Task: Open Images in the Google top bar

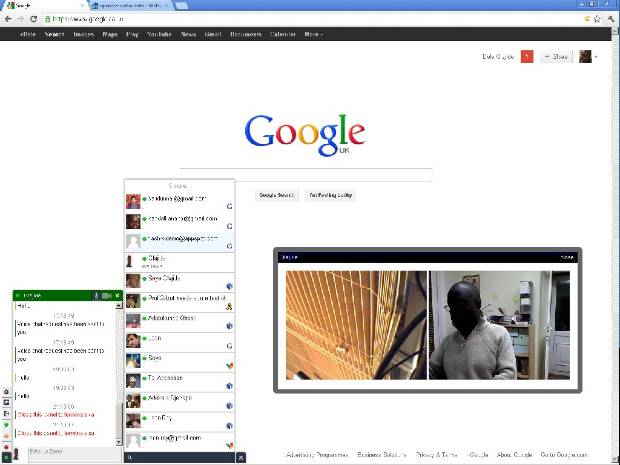Action: 83,34
